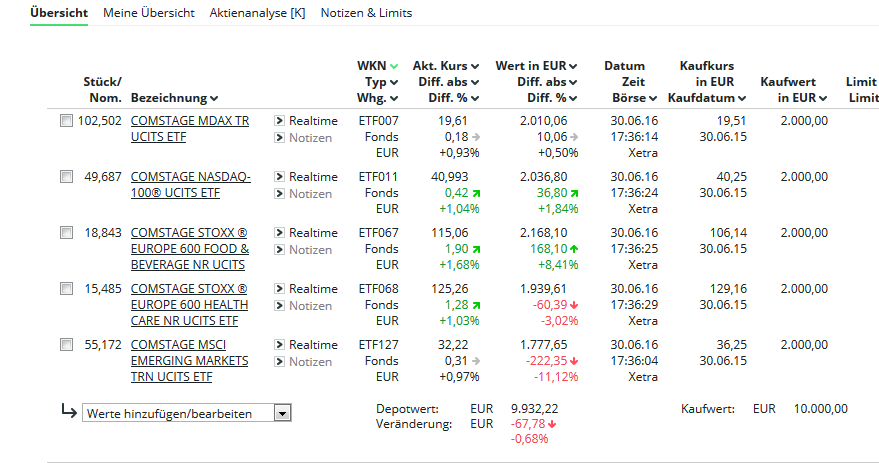This screenshot has width=879, height=463.
Task: Open the Aktienanalyse [K] tab
Action: pos(257,13)
